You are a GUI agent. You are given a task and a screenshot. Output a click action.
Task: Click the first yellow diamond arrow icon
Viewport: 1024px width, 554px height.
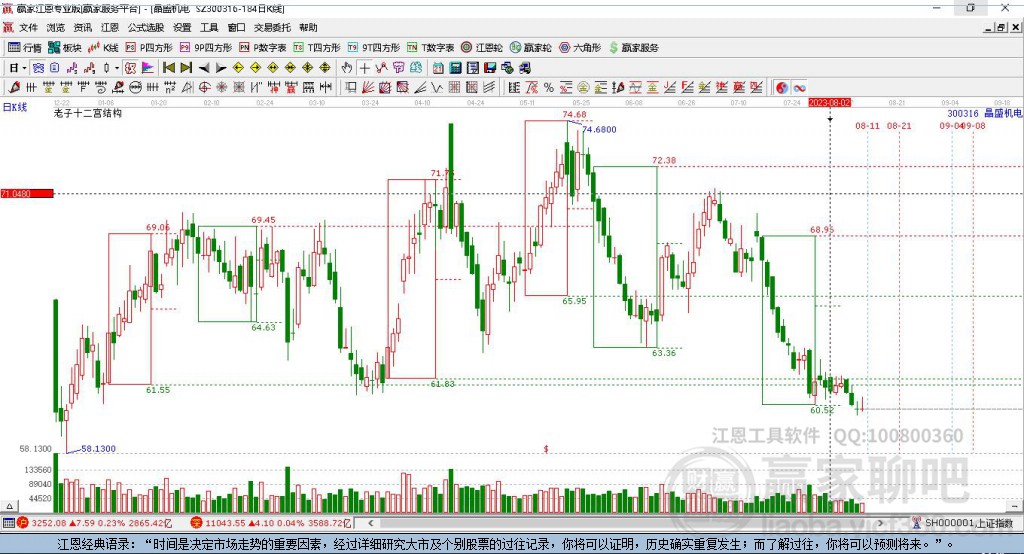click(x=238, y=68)
